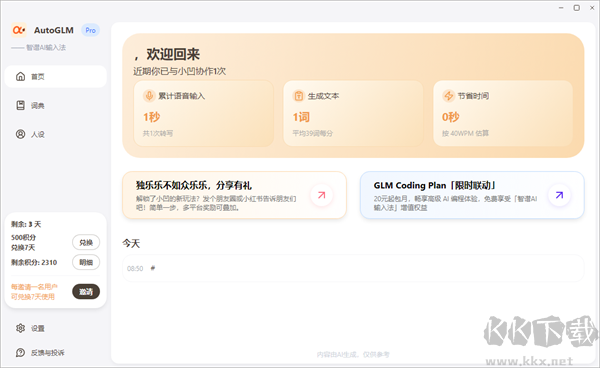Viewport: 600px width, 368px height.
Task: Open the 节省时间 stats card
Action: pyautogui.click(x=503, y=113)
